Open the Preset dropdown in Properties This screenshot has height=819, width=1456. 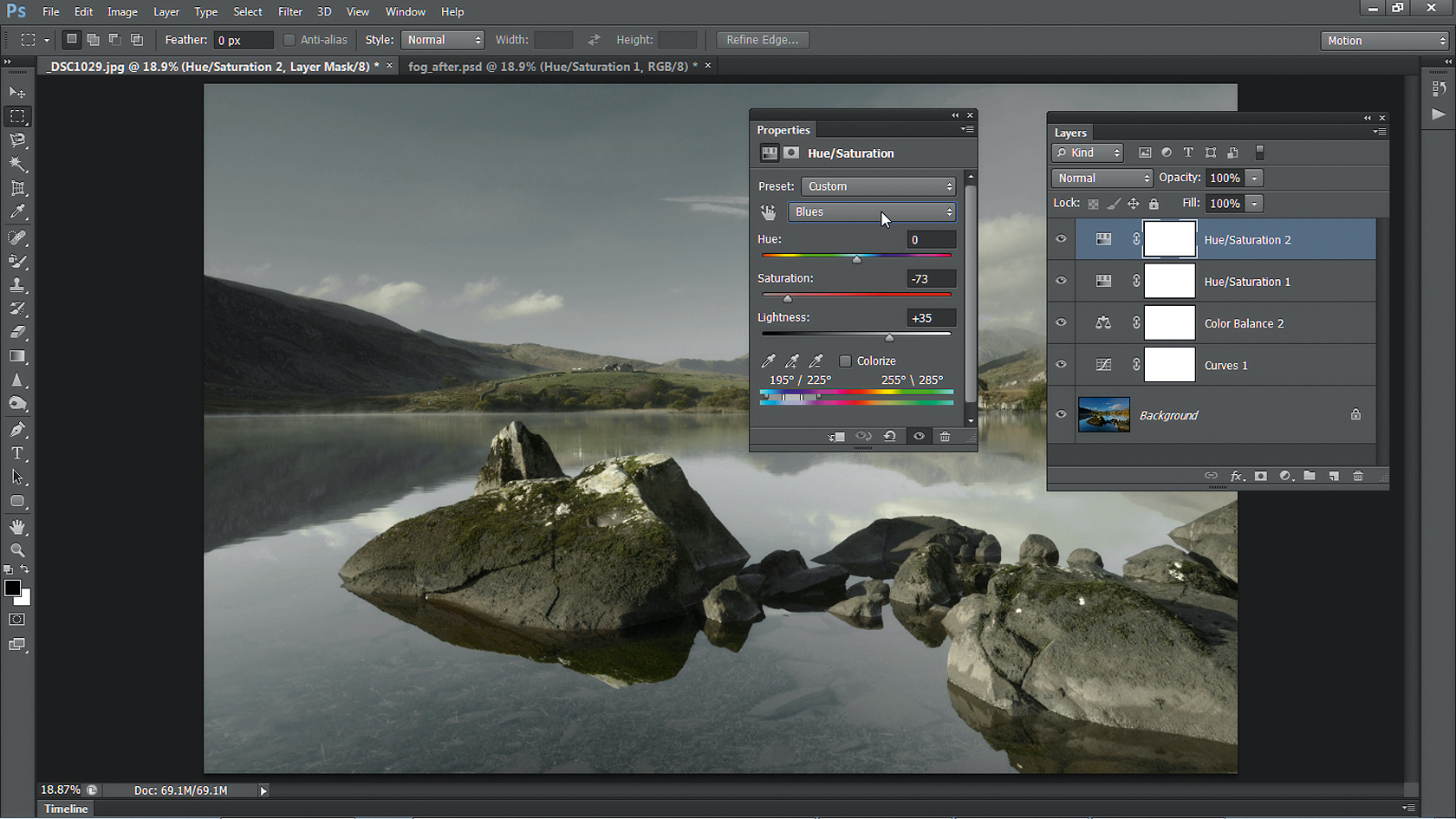tap(878, 186)
